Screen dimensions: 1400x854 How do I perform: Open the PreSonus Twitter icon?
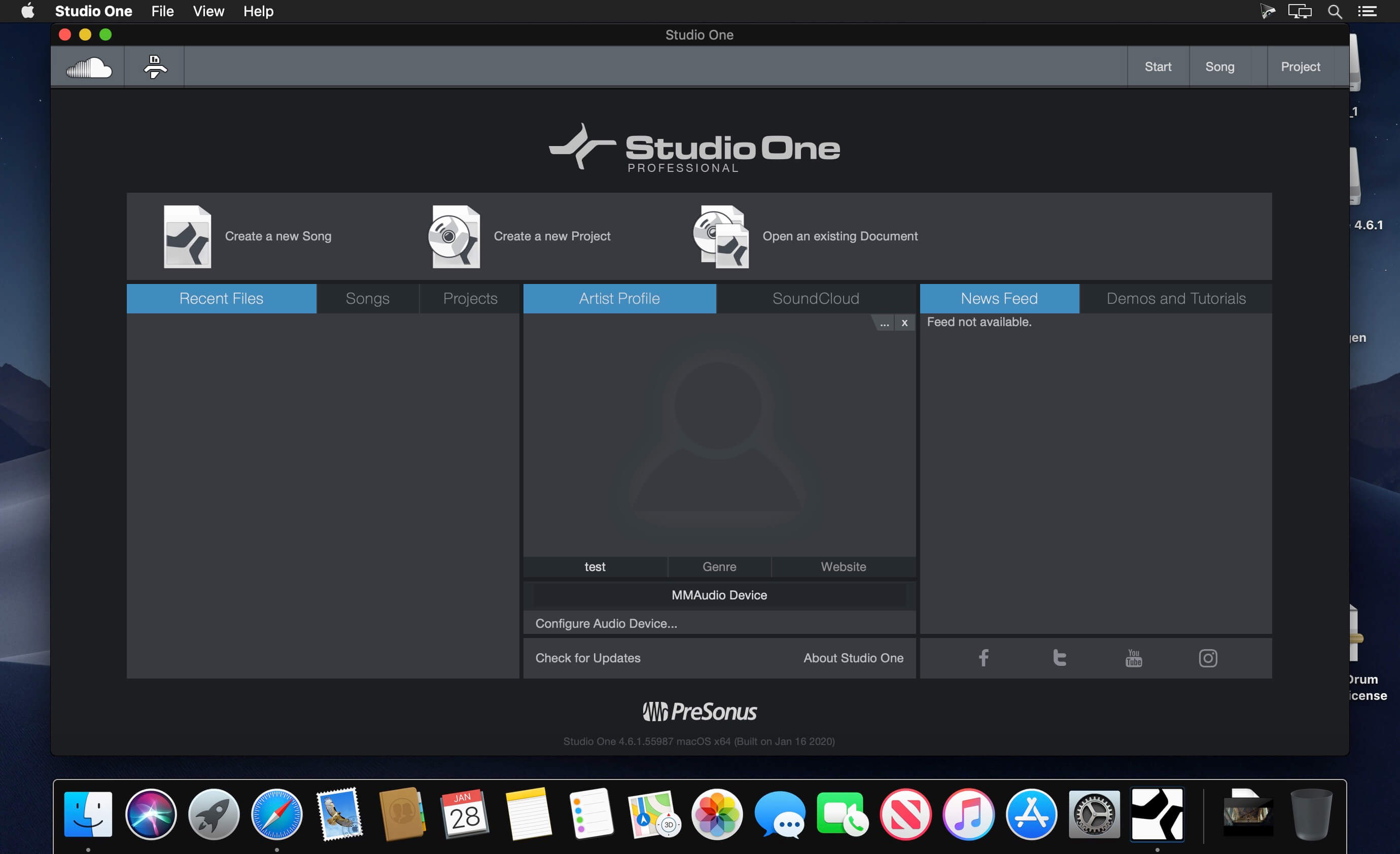(1059, 658)
